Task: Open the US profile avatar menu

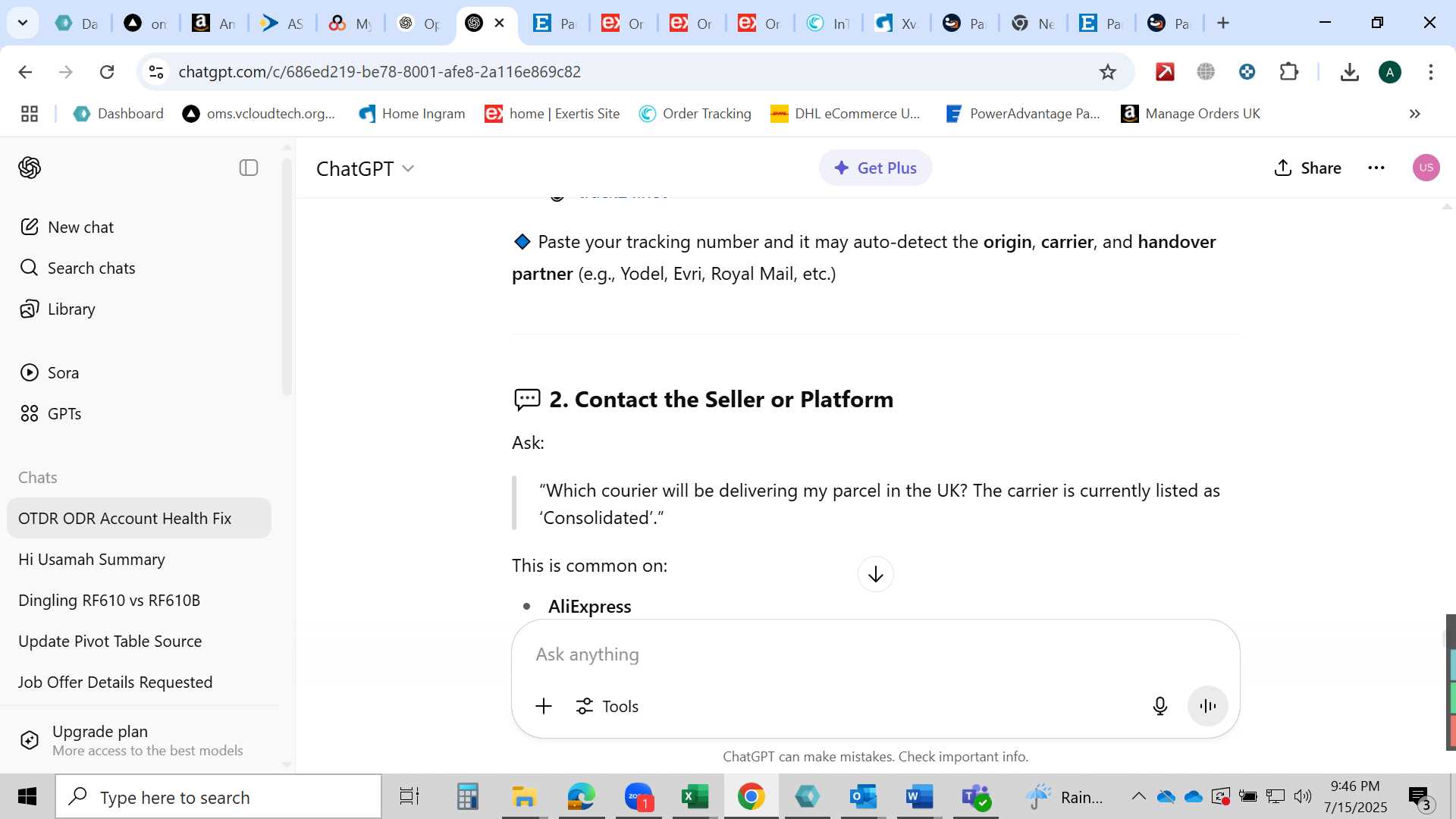Action: [1426, 168]
